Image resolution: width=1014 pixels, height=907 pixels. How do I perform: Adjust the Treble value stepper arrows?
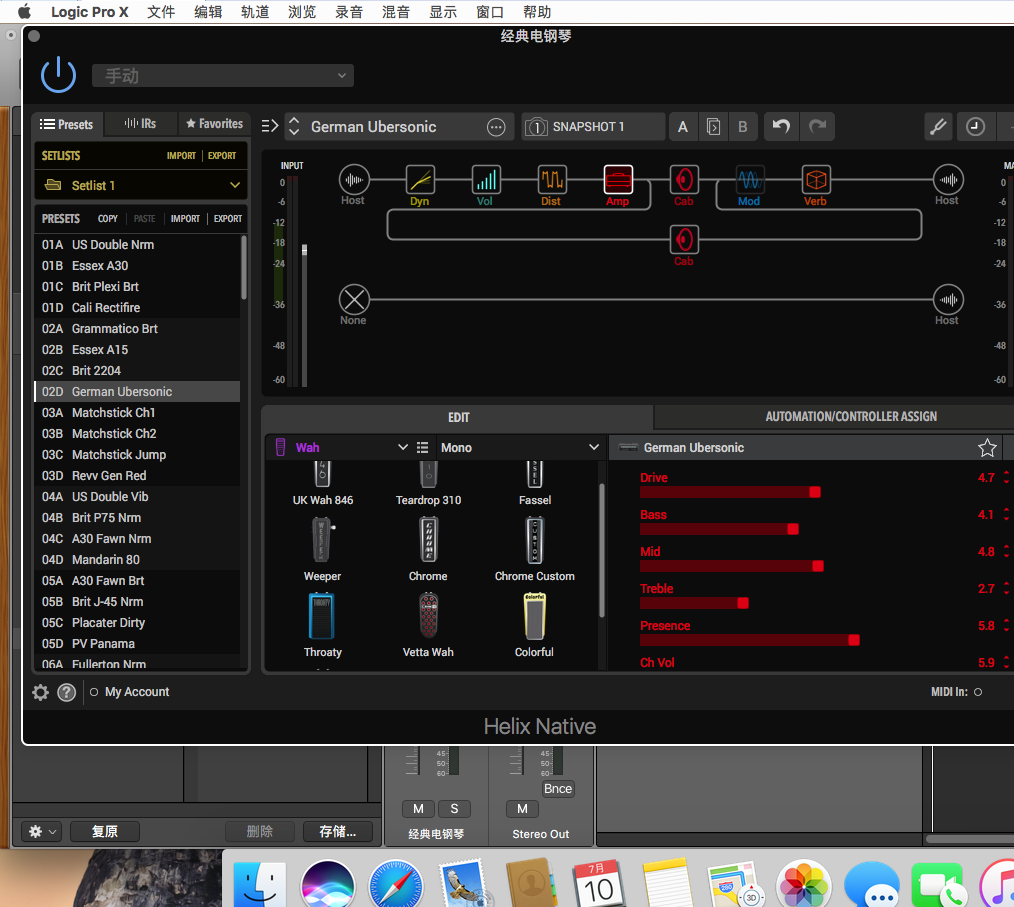click(1006, 588)
